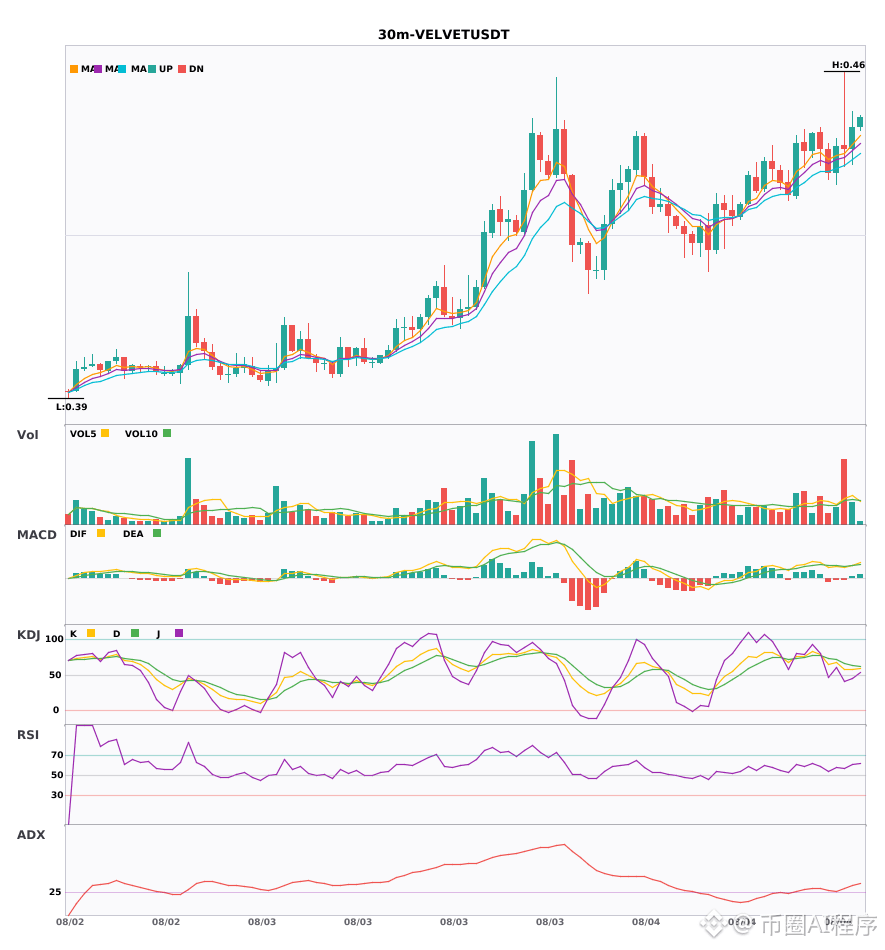Click the ADX axis value 25
This screenshot has height=950, width=885.
click(x=55, y=892)
